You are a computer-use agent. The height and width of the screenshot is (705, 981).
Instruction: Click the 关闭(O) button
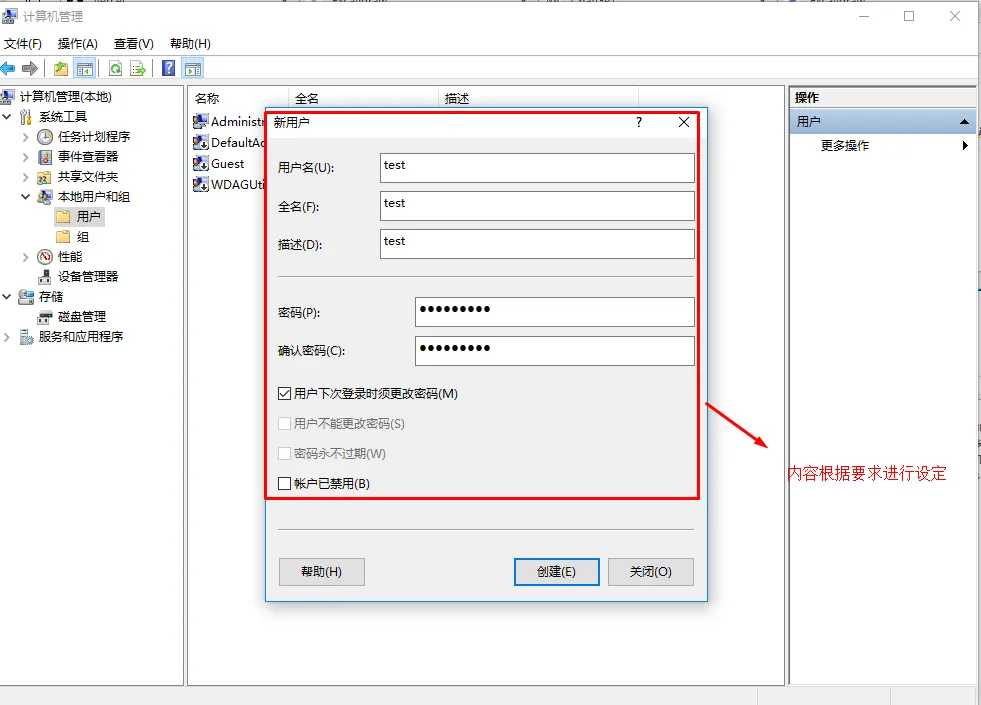(651, 572)
